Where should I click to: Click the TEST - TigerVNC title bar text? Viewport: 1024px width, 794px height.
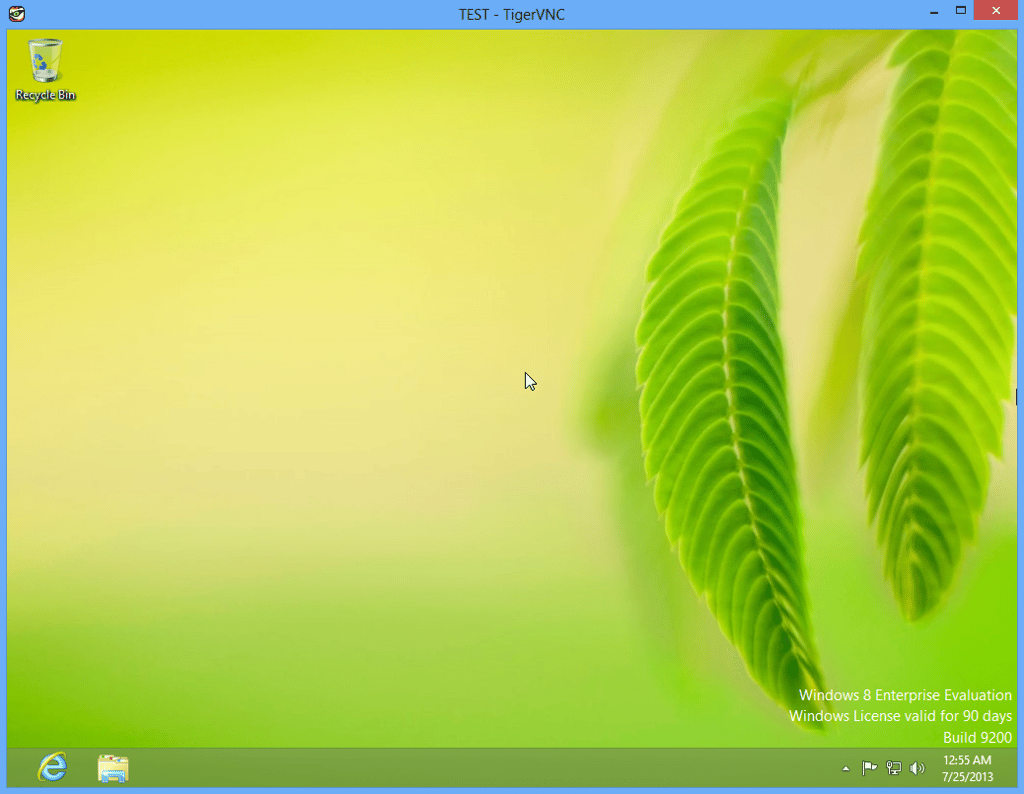coord(511,14)
